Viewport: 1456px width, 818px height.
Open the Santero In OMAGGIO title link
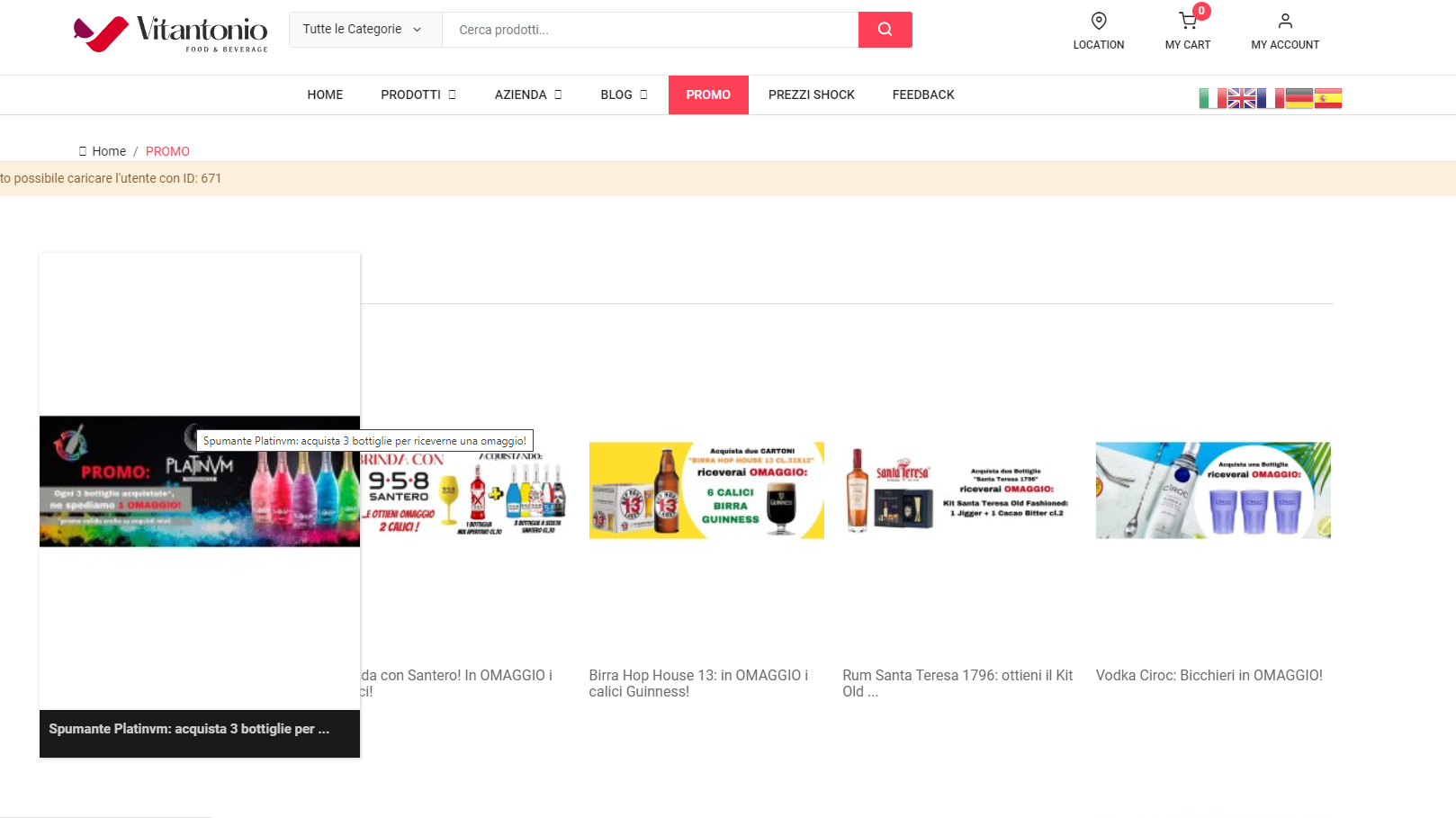click(x=456, y=683)
